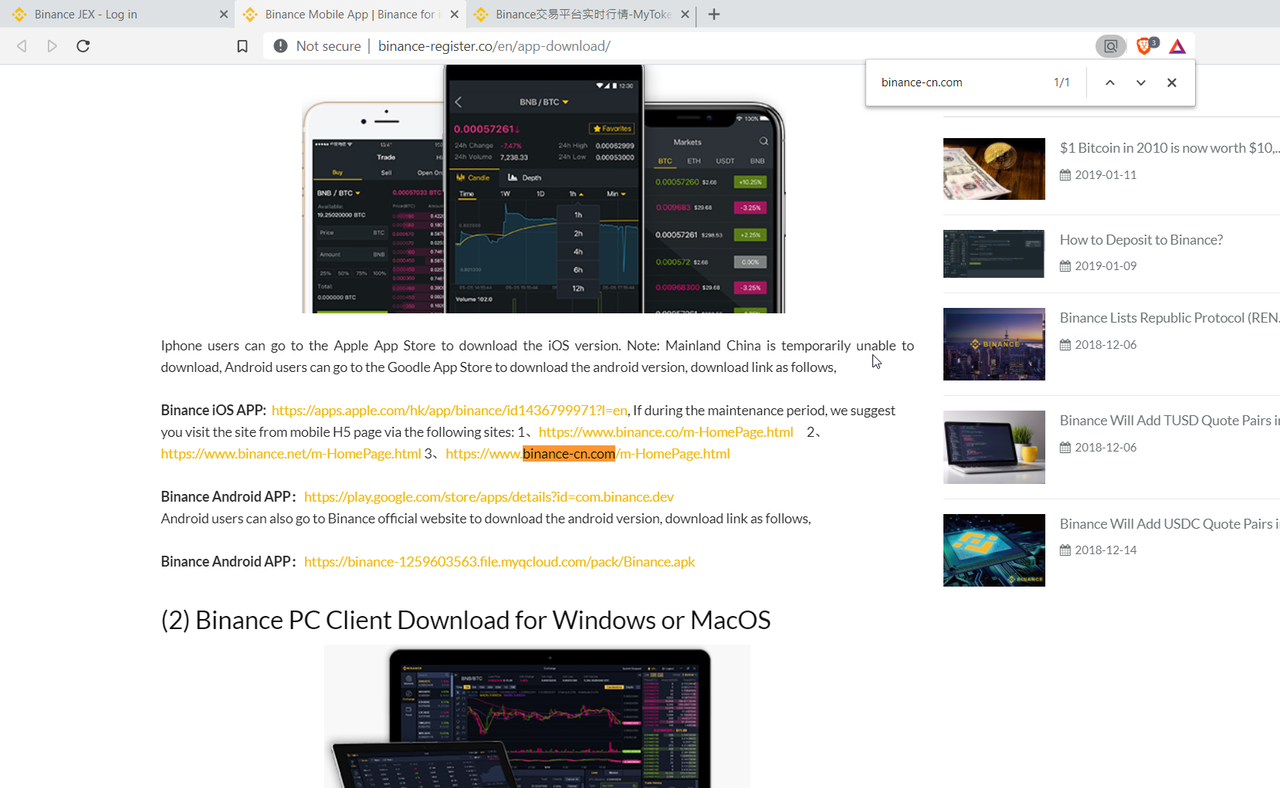This screenshot has height=788, width=1280.
Task: Click the How to Deposit article thumbnail
Action: pyautogui.click(x=994, y=254)
